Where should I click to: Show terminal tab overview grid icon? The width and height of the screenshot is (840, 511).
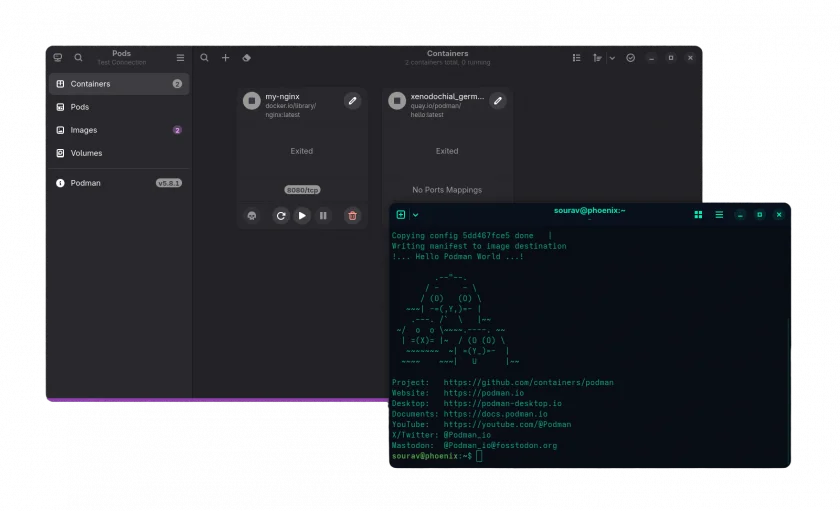pos(698,215)
